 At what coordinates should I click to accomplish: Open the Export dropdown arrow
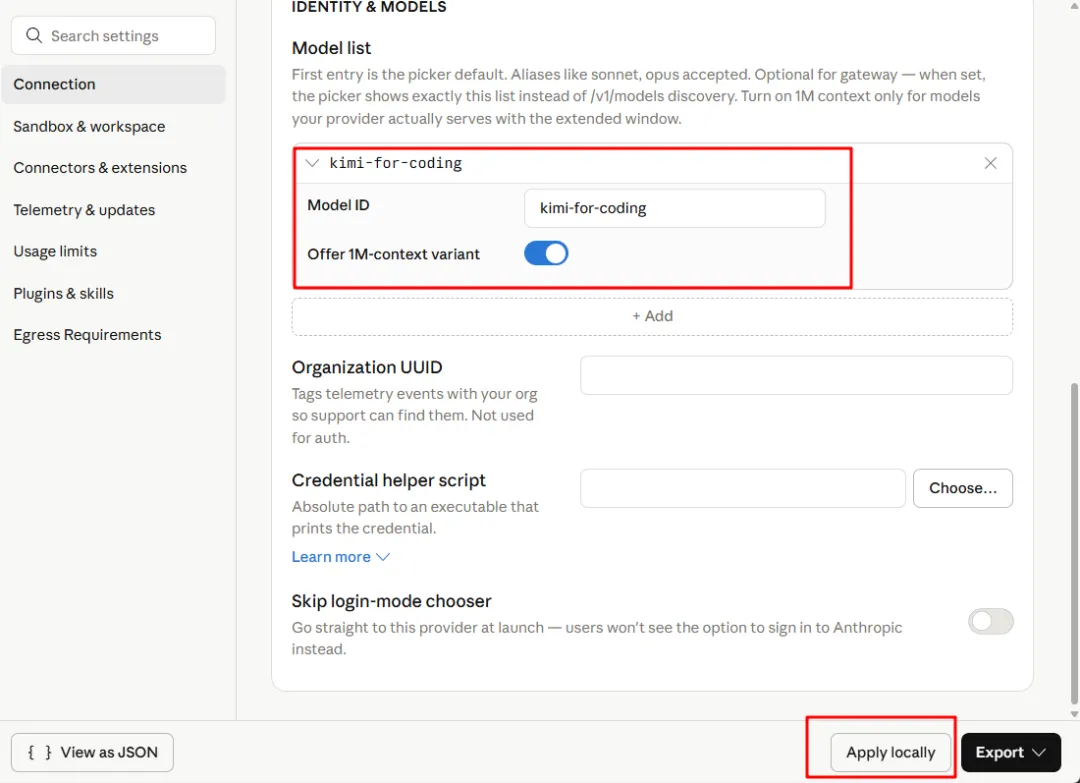(x=1039, y=752)
